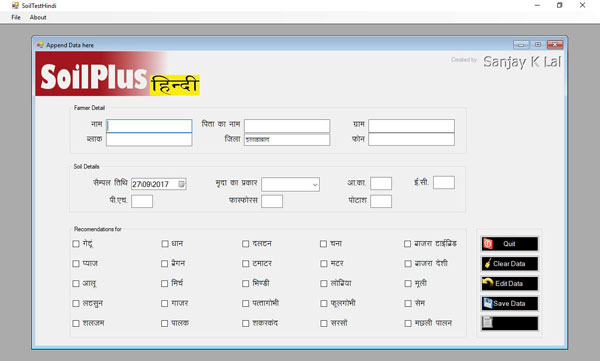Screen dimensions: 600x361
Task: Tick the आलू checkbox
Action: pyautogui.click(x=76, y=284)
